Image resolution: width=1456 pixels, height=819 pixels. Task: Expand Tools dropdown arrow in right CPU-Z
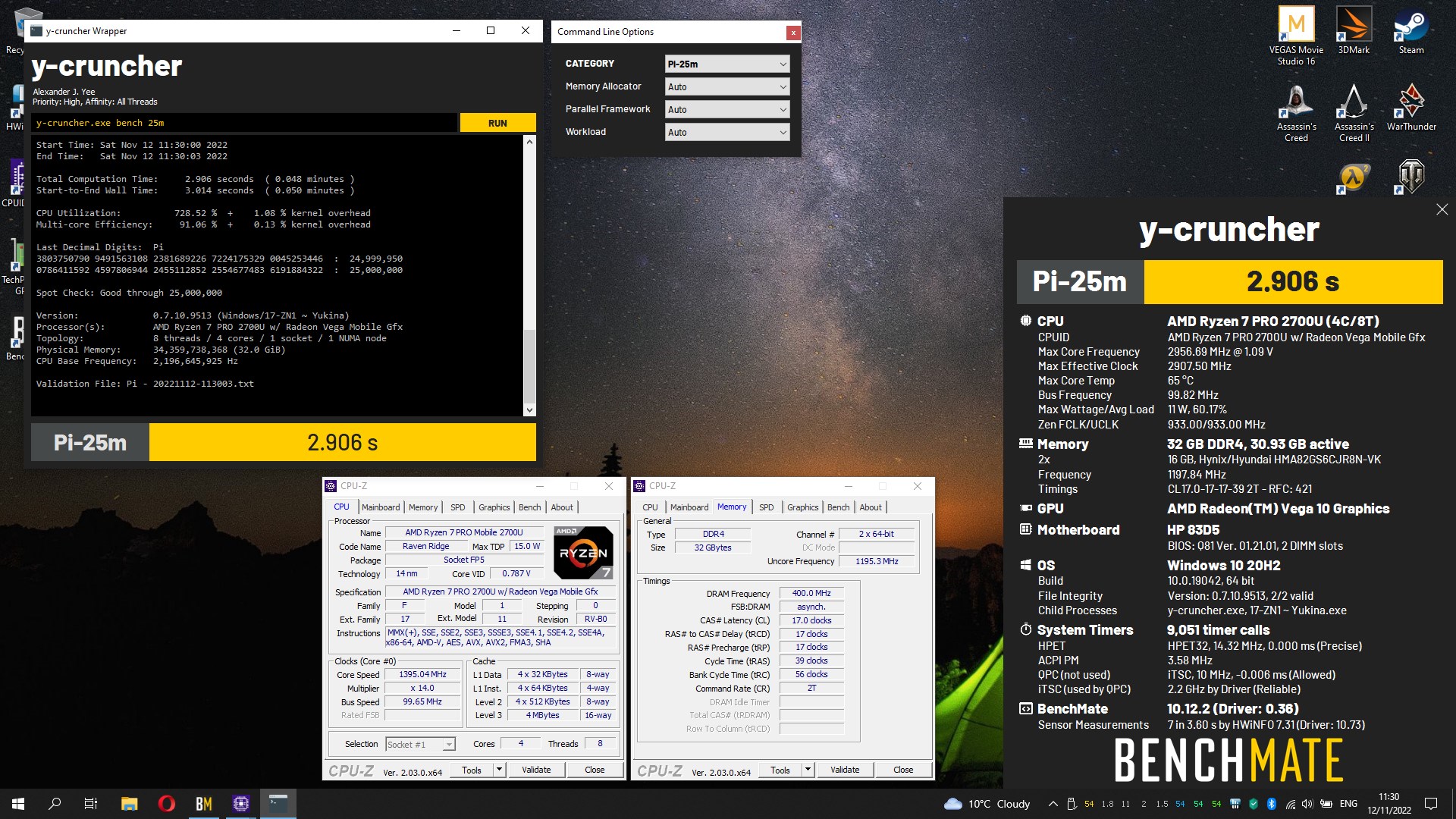click(x=808, y=770)
